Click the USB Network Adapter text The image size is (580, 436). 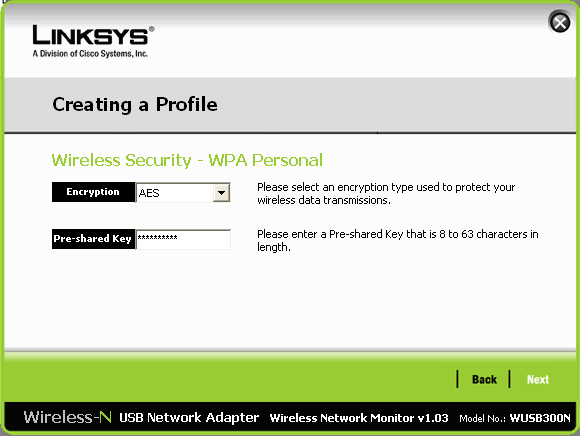coord(189,418)
